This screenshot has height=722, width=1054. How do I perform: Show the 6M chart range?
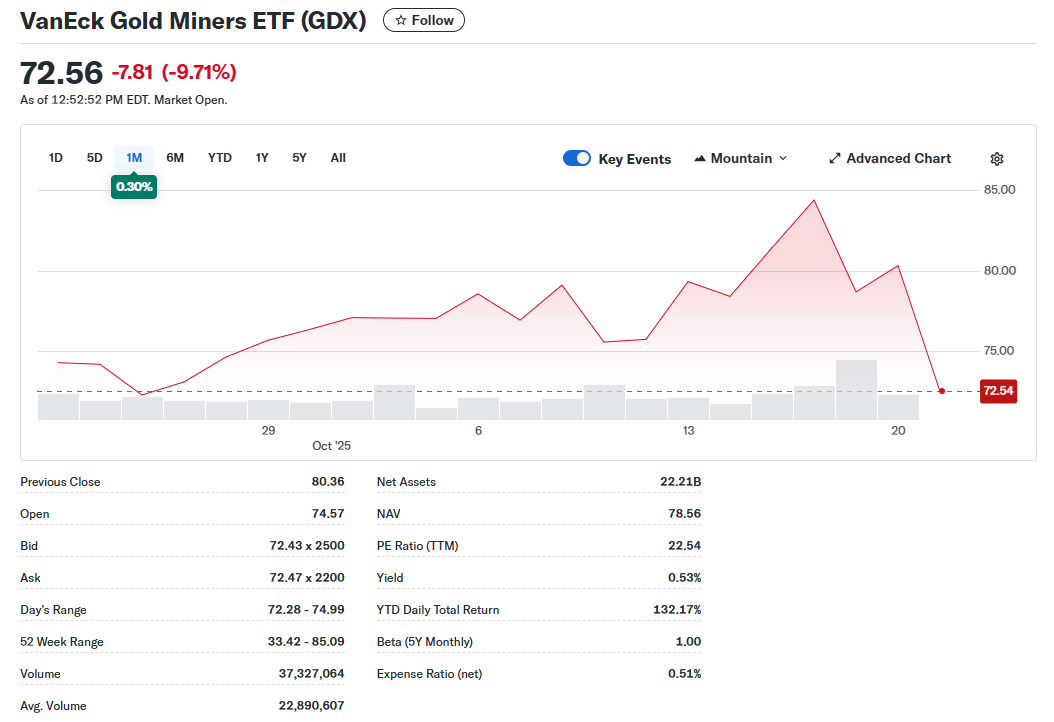[x=175, y=158]
